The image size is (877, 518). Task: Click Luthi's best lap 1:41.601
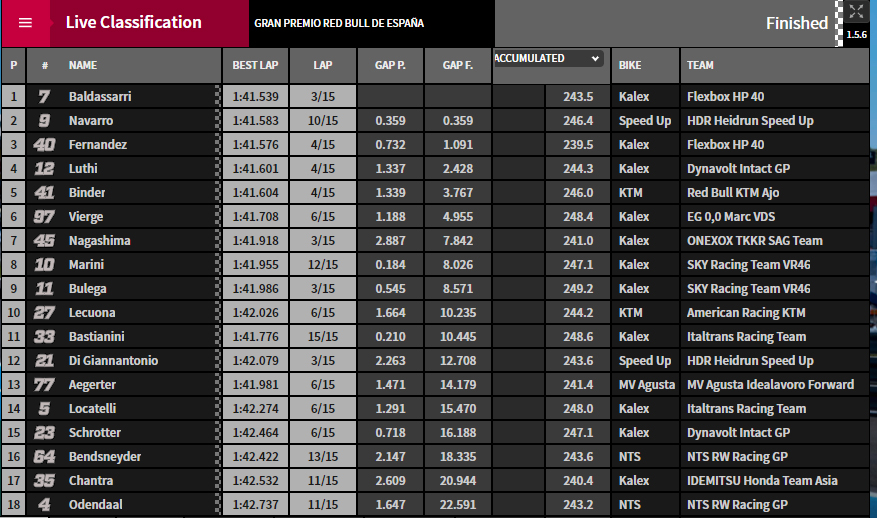pyautogui.click(x=255, y=169)
